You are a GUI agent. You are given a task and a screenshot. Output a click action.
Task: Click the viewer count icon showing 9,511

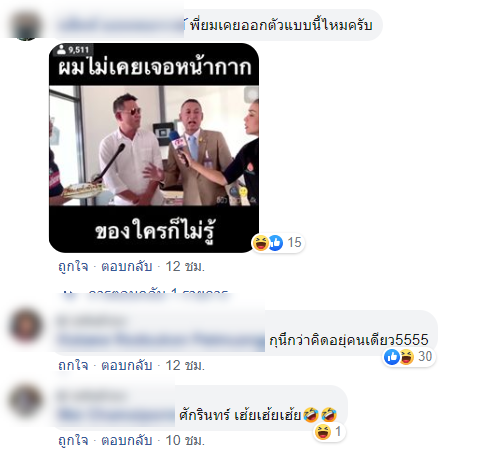(x=61, y=50)
